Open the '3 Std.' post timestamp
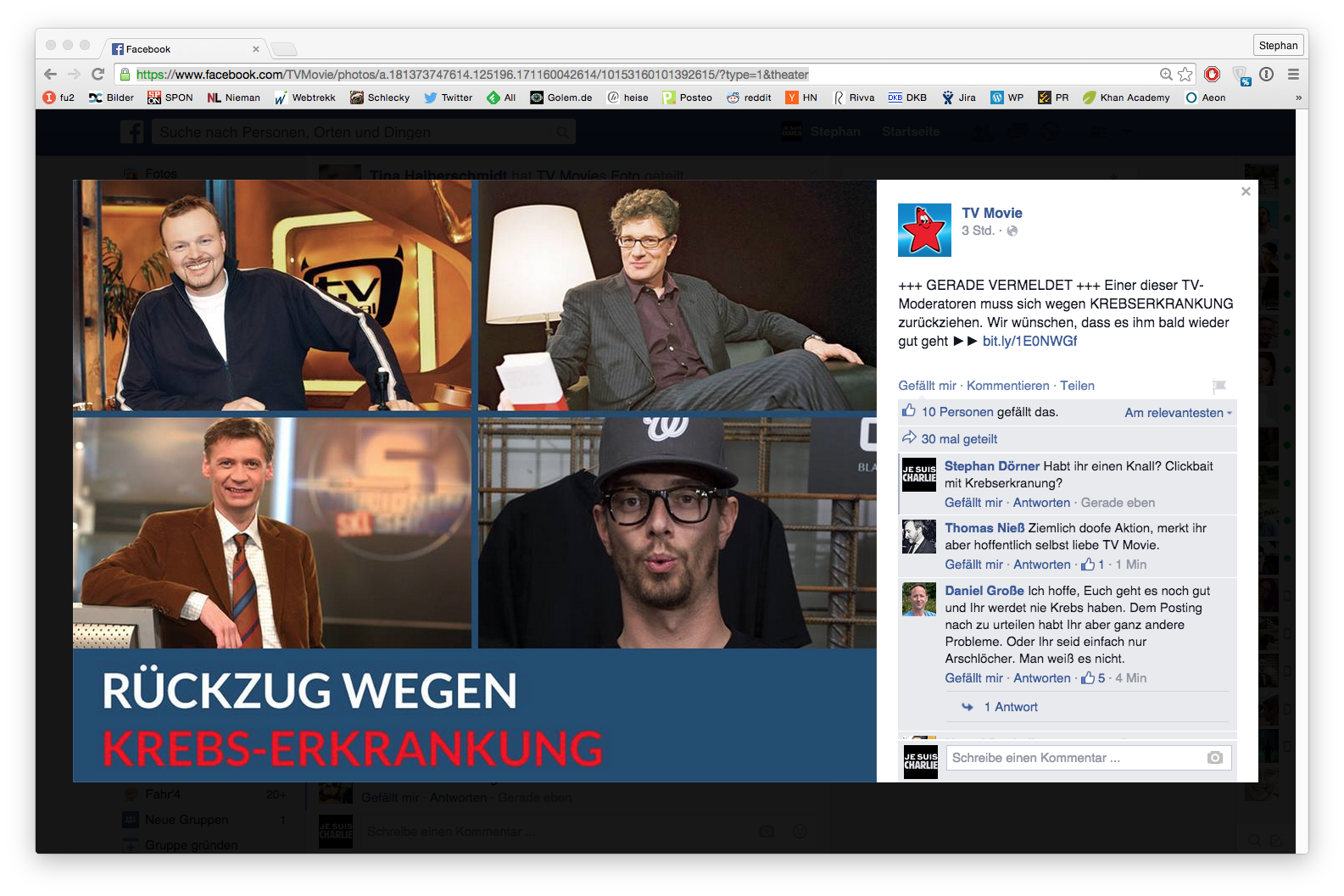Screen dimensions: 1344x896 pyautogui.click(x=978, y=231)
